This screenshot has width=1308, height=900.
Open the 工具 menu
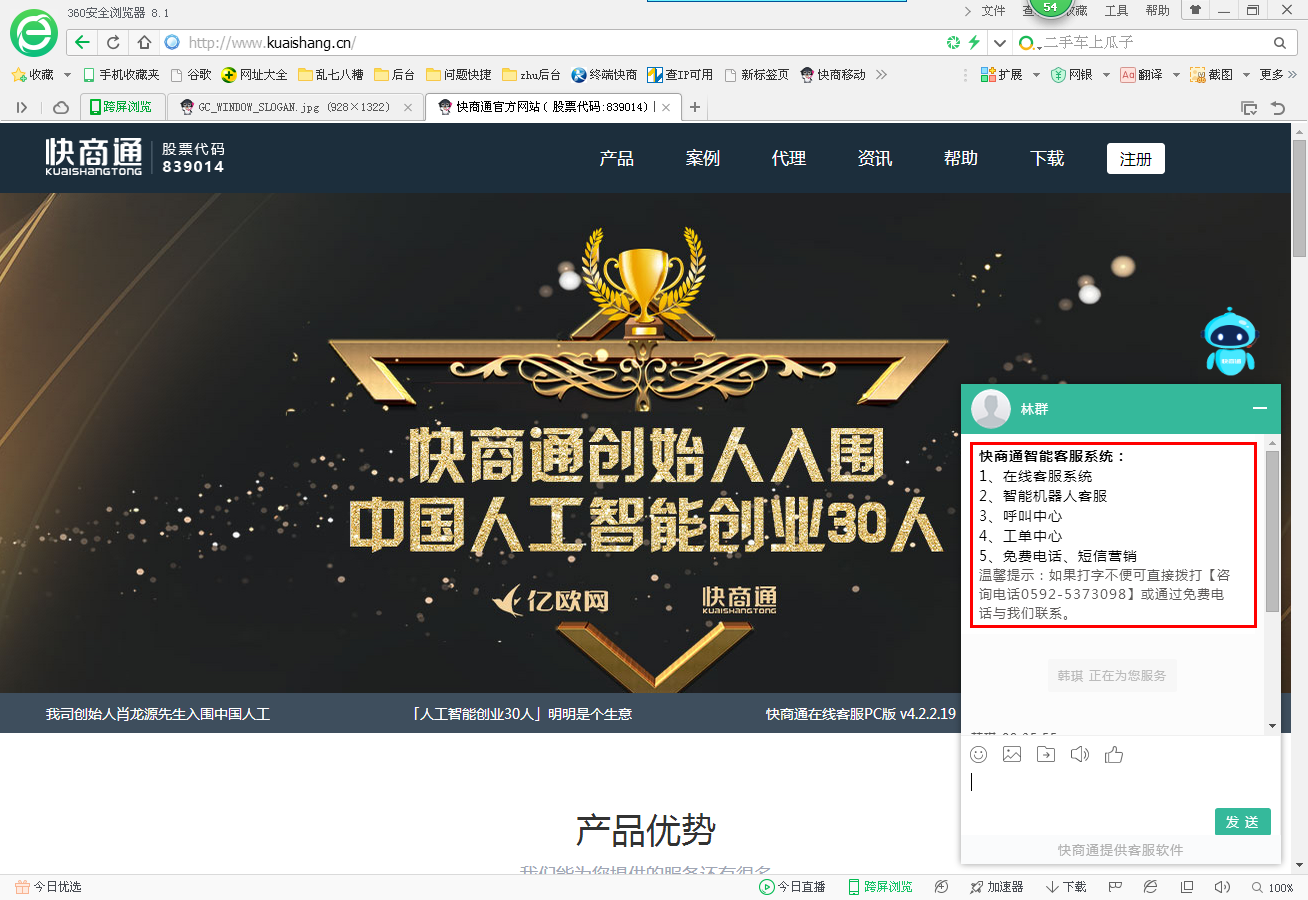(1116, 10)
